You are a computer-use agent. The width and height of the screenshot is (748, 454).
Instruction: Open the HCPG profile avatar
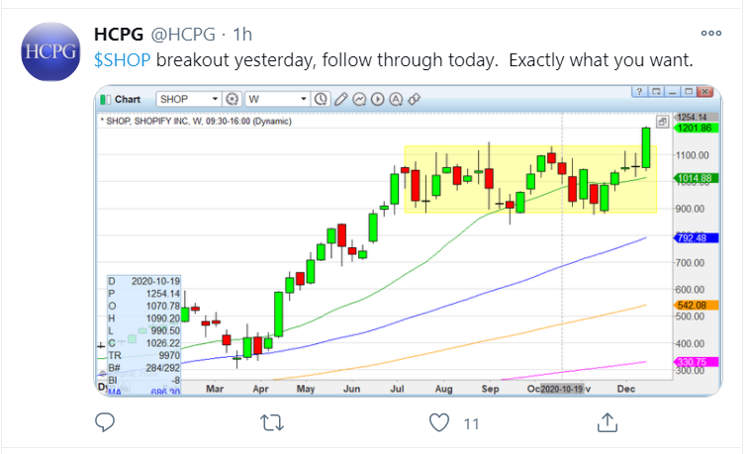[51, 52]
